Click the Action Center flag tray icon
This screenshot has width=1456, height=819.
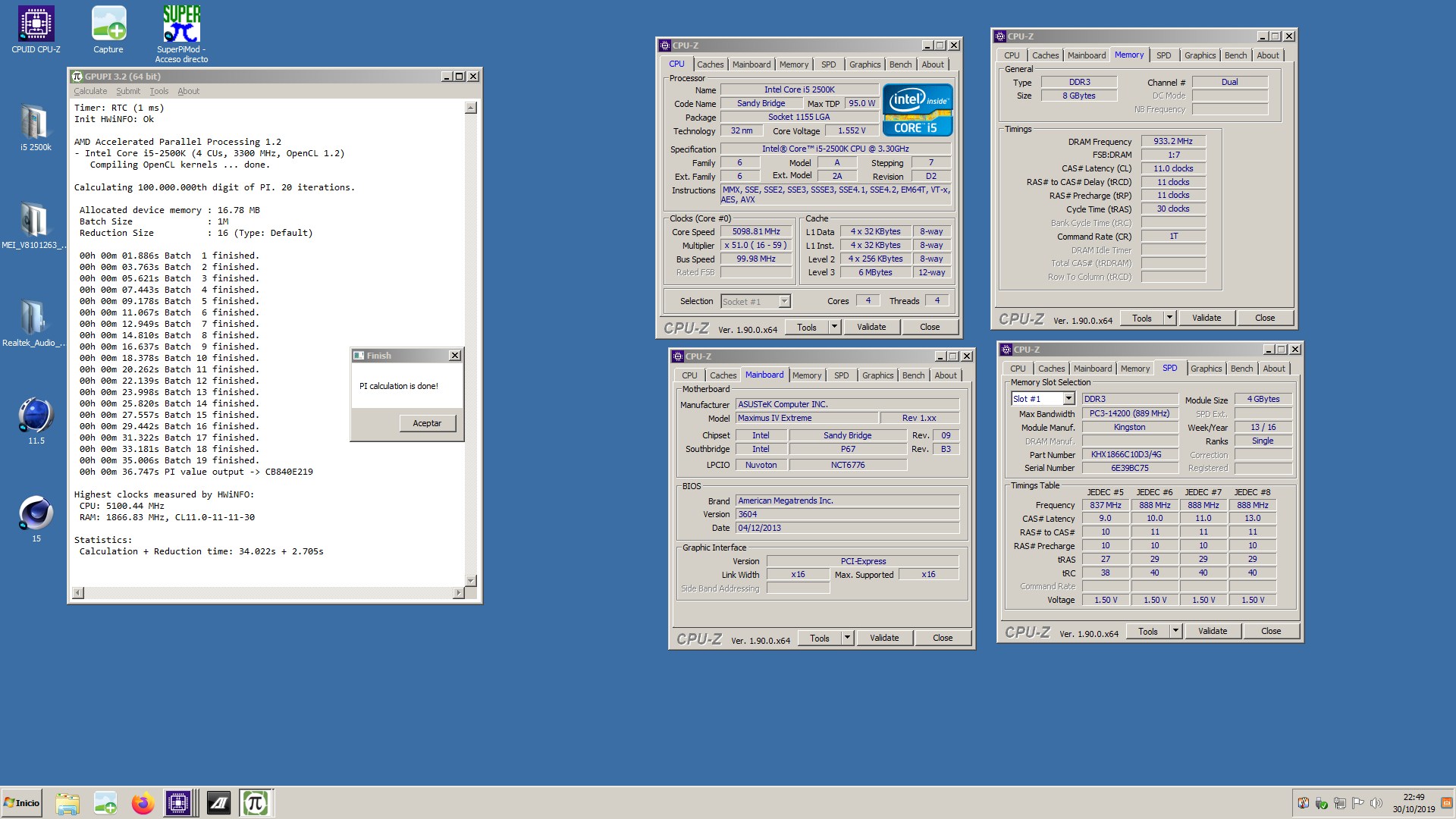pyautogui.click(x=1358, y=803)
